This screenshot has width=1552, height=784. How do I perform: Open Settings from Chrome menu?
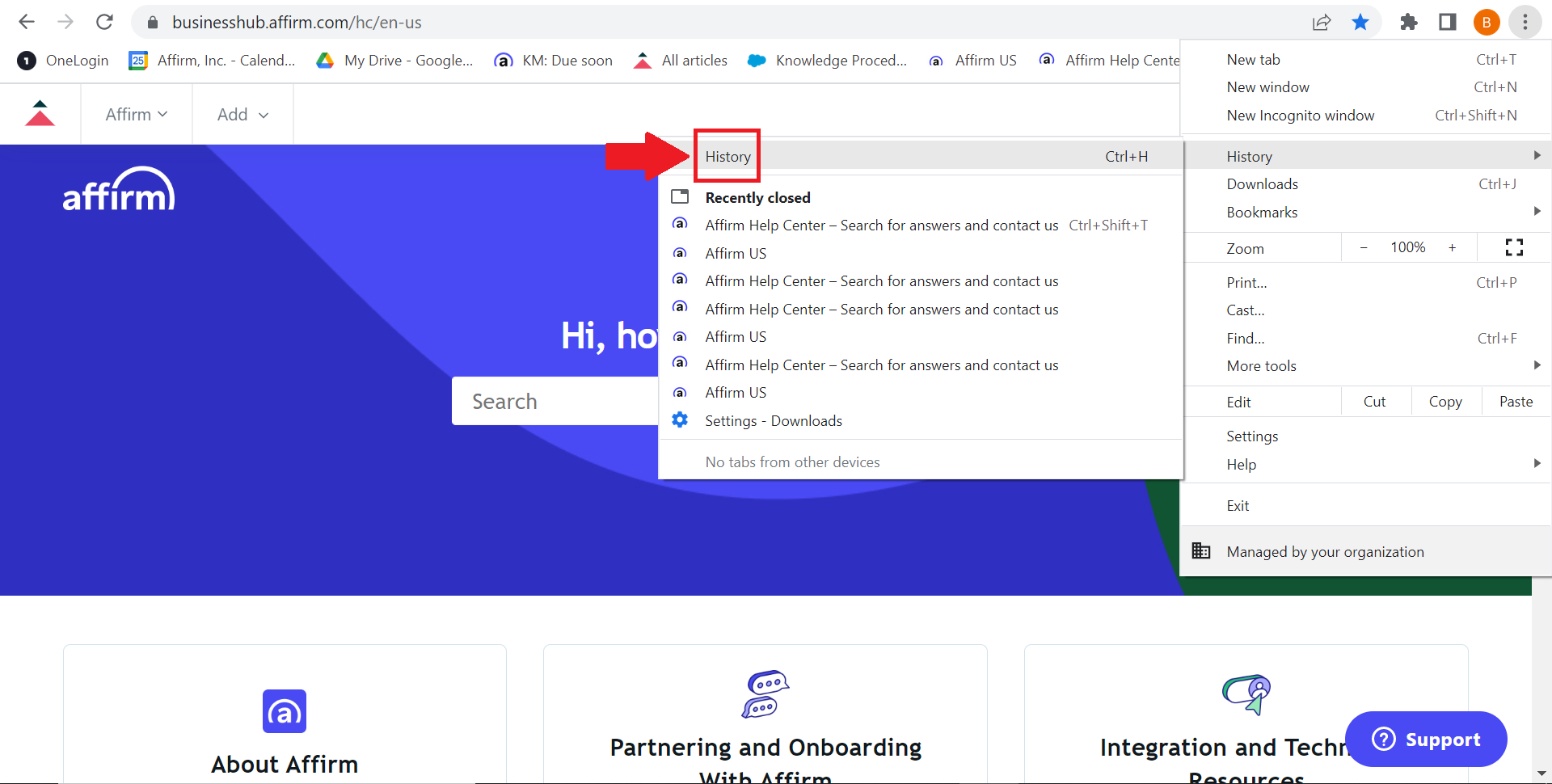coord(1366,436)
